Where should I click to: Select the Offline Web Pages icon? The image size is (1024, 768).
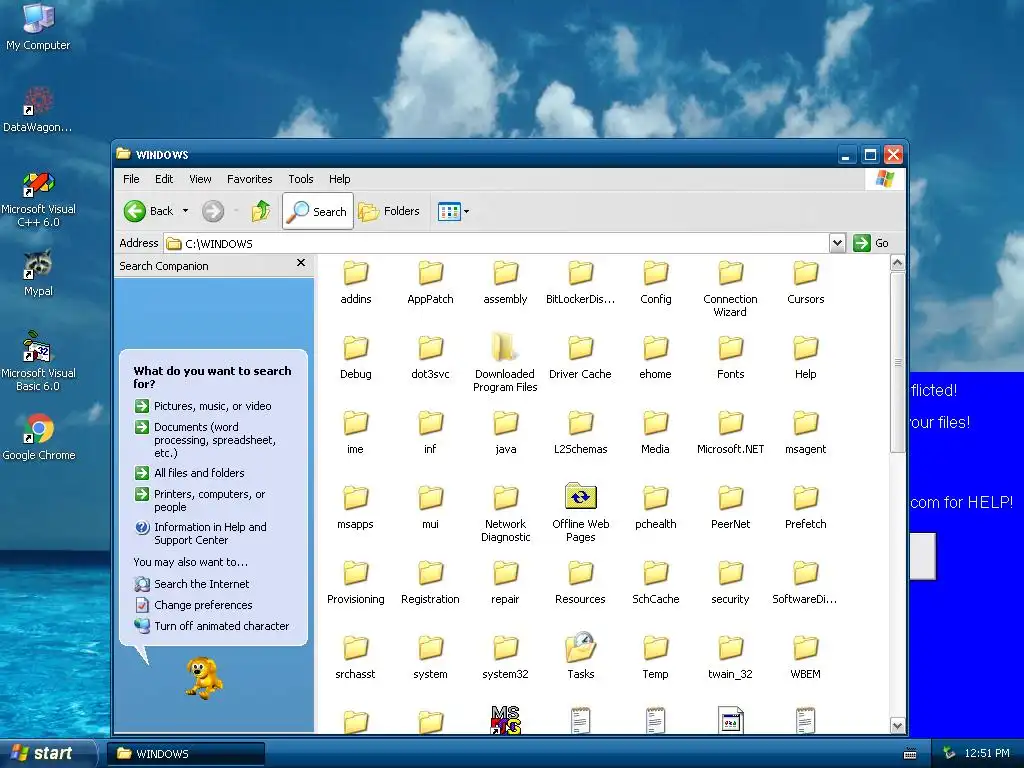click(x=580, y=513)
